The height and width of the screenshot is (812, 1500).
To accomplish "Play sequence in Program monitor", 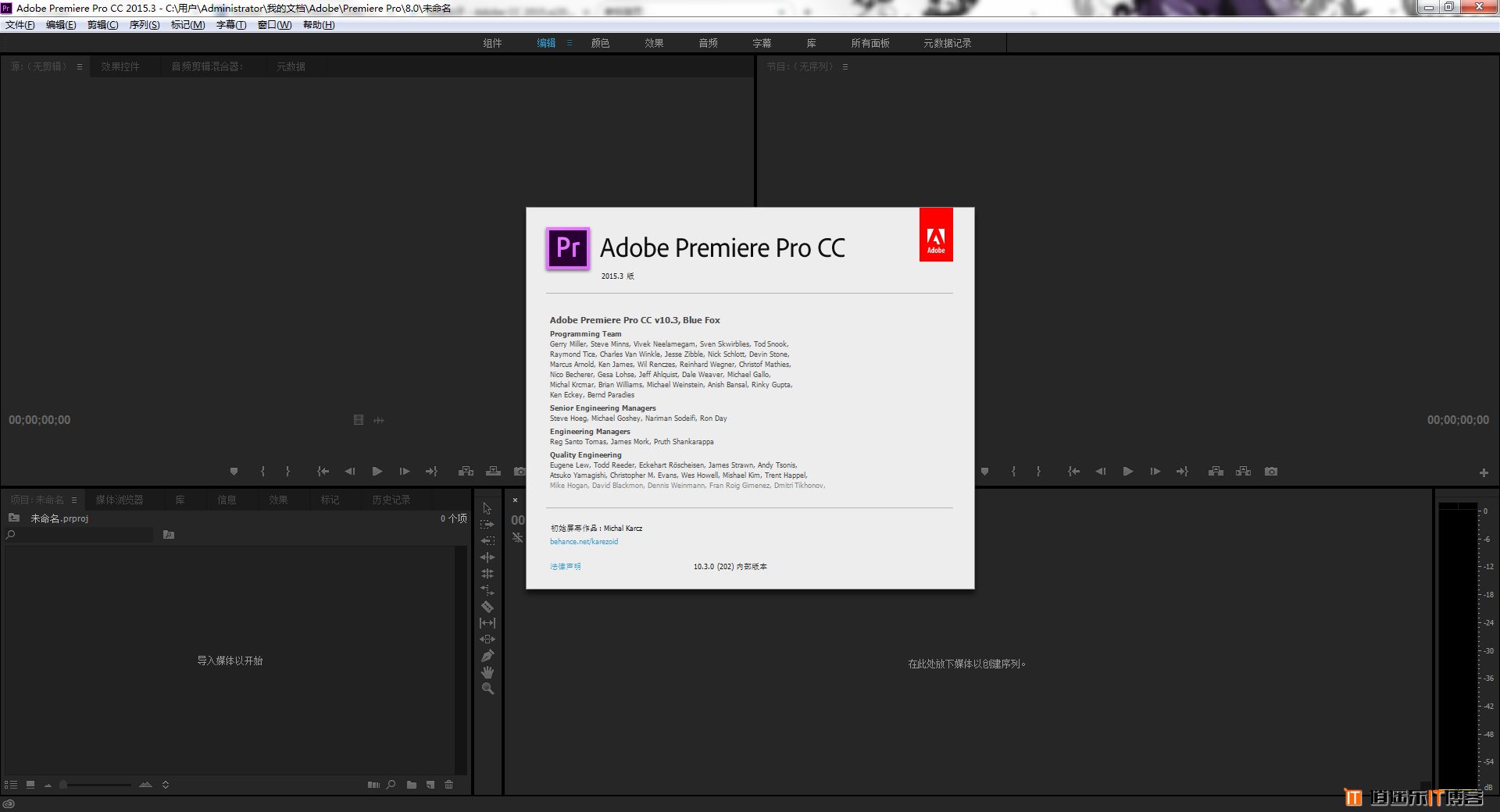I will (x=1128, y=472).
